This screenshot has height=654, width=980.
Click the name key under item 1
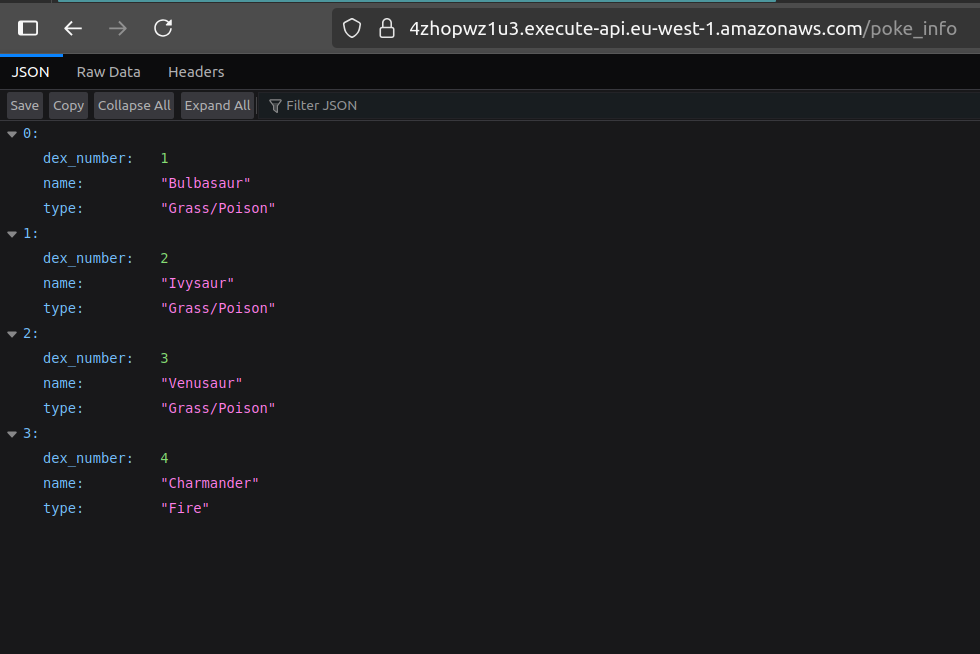click(x=63, y=283)
